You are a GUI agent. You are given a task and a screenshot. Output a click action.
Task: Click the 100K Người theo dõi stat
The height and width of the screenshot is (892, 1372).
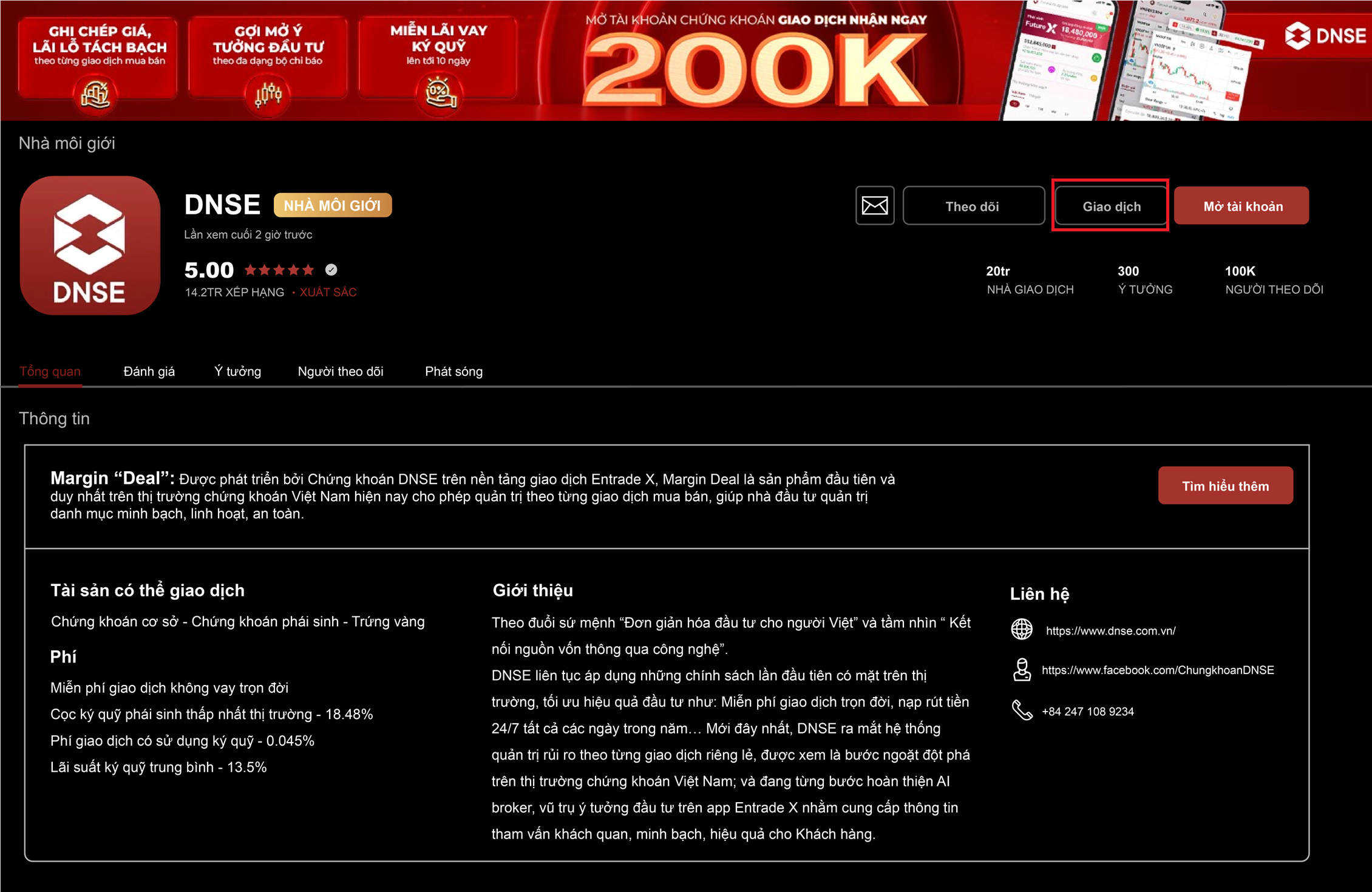coord(1274,281)
